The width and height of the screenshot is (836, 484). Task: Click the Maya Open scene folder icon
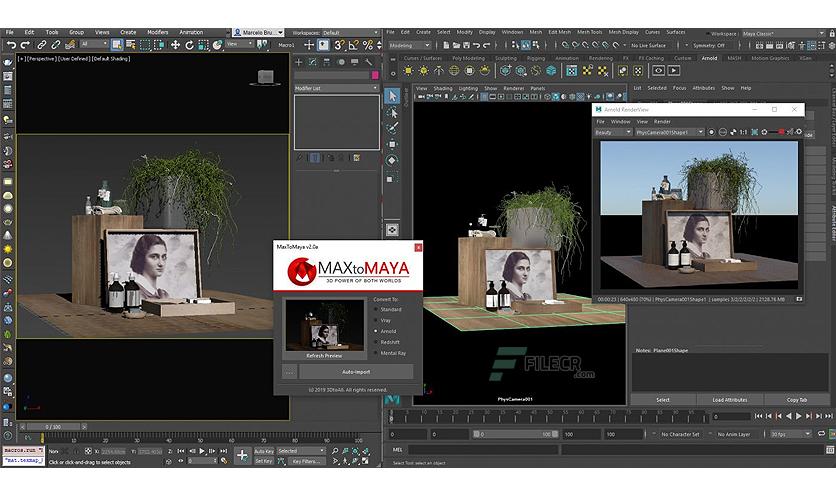tap(456, 45)
